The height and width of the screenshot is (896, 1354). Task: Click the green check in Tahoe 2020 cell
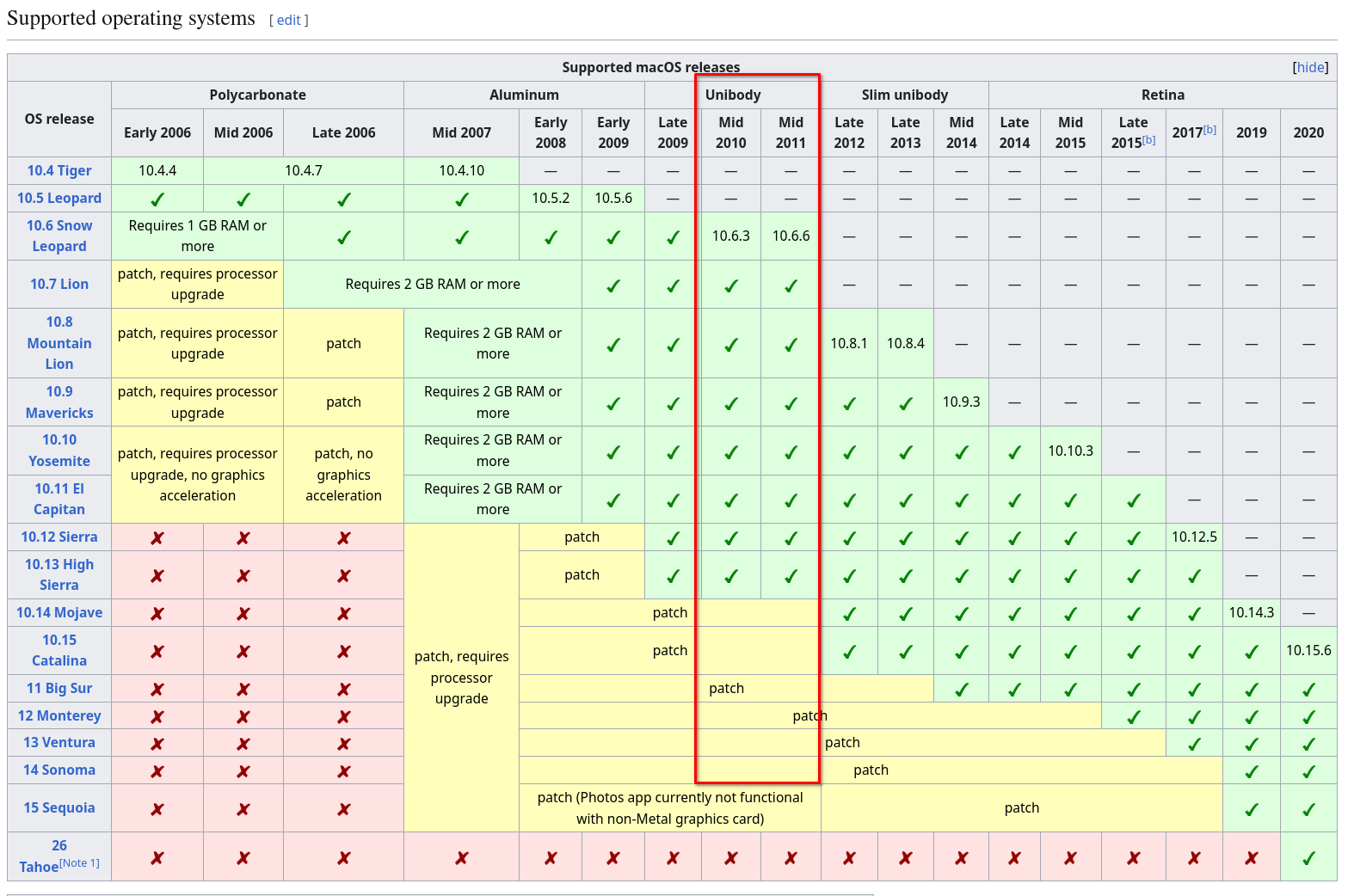(x=1308, y=857)
